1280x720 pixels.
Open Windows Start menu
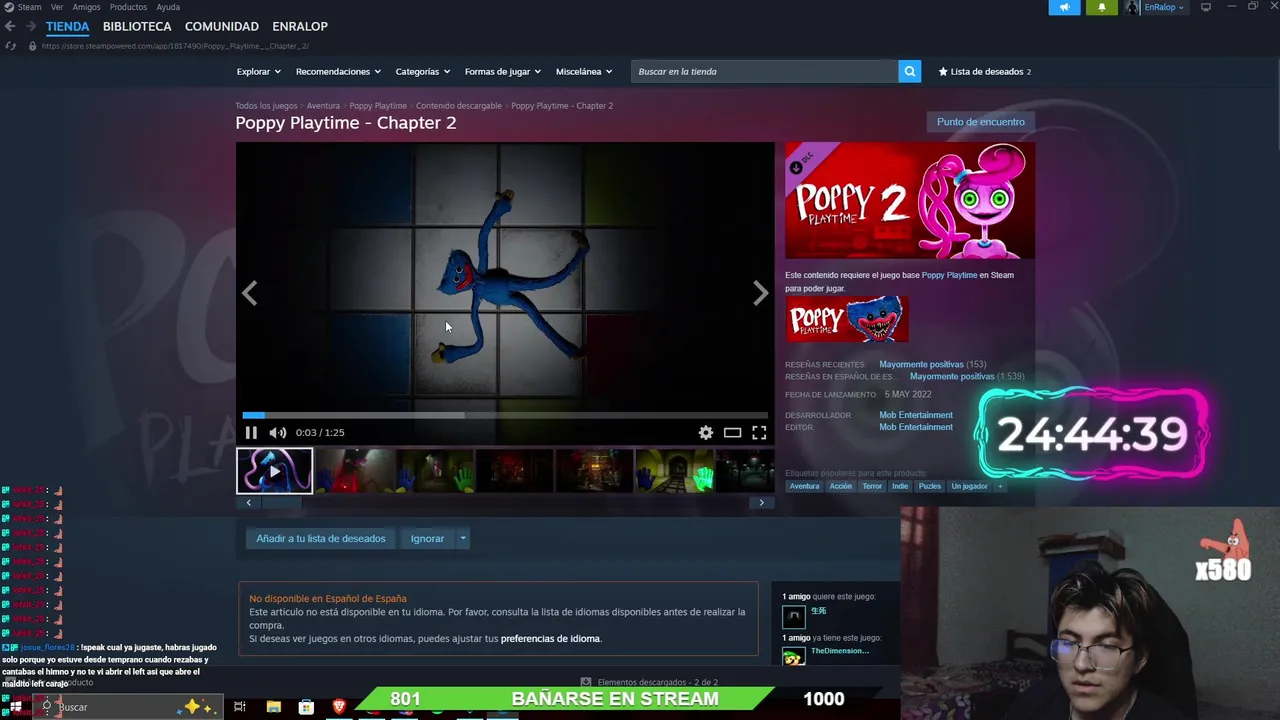point(13,707)
